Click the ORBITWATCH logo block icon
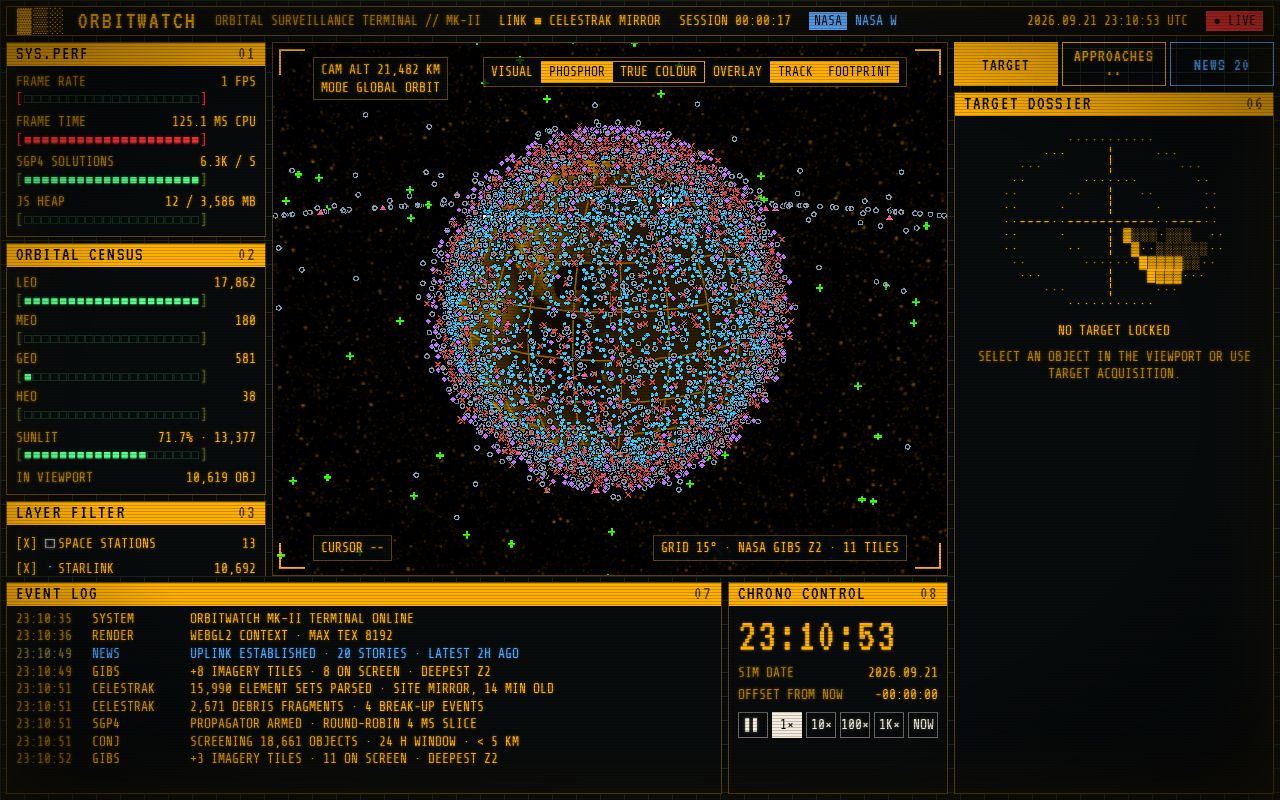Screen dimensions: 1280x800 click(x=40, y=21)
